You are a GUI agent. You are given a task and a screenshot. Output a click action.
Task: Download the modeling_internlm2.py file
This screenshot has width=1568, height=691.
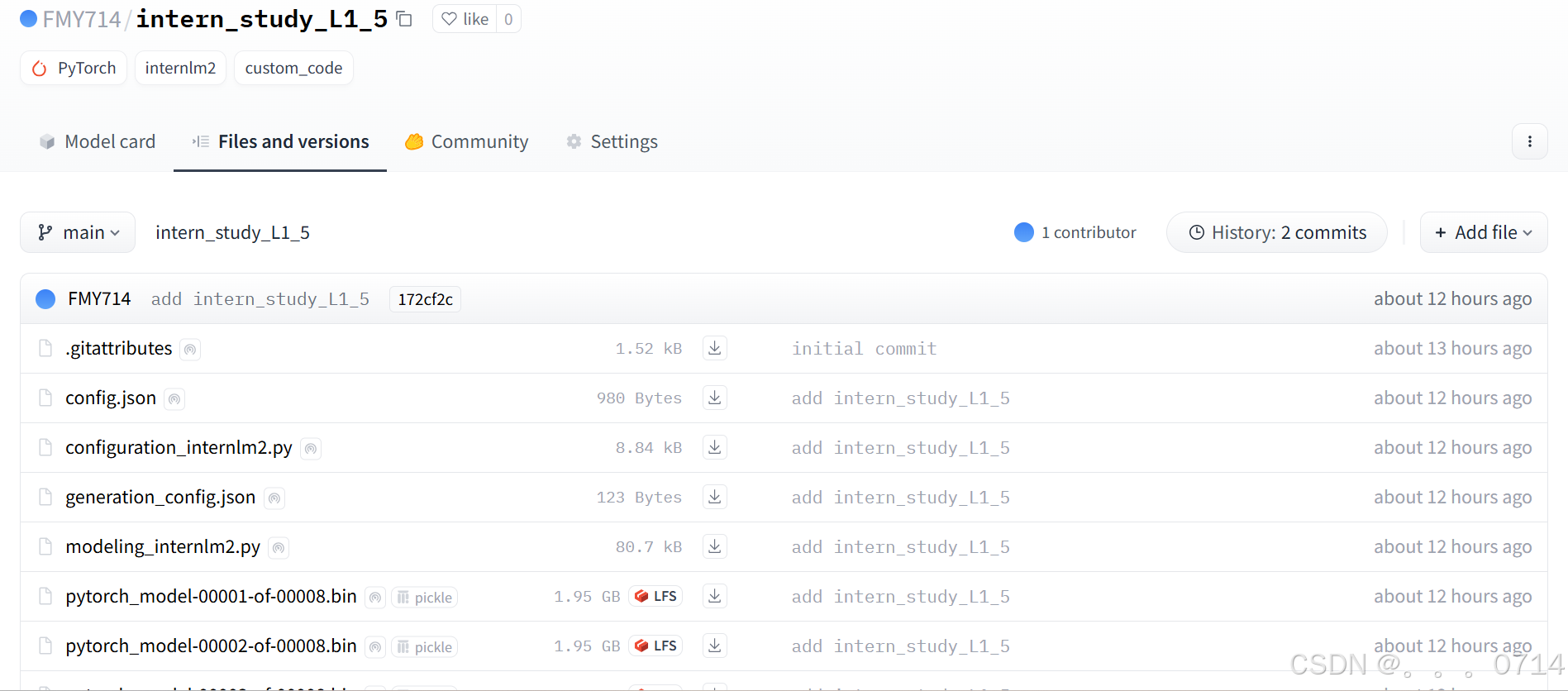pos(715,546)
